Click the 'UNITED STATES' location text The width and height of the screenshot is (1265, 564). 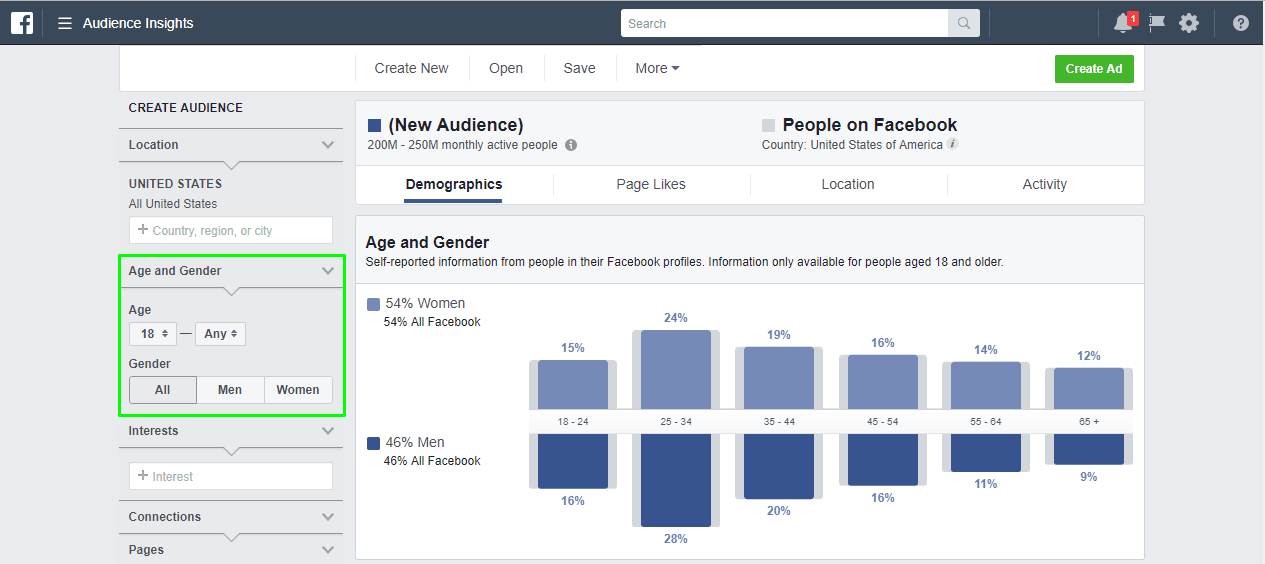point(176,184)
